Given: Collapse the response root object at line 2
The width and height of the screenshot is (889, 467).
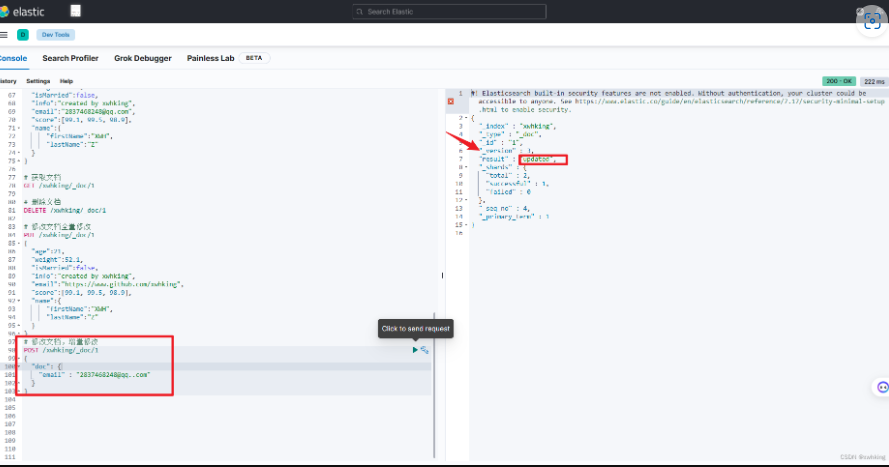Looking at the screenshot, I should pos(466,117).
